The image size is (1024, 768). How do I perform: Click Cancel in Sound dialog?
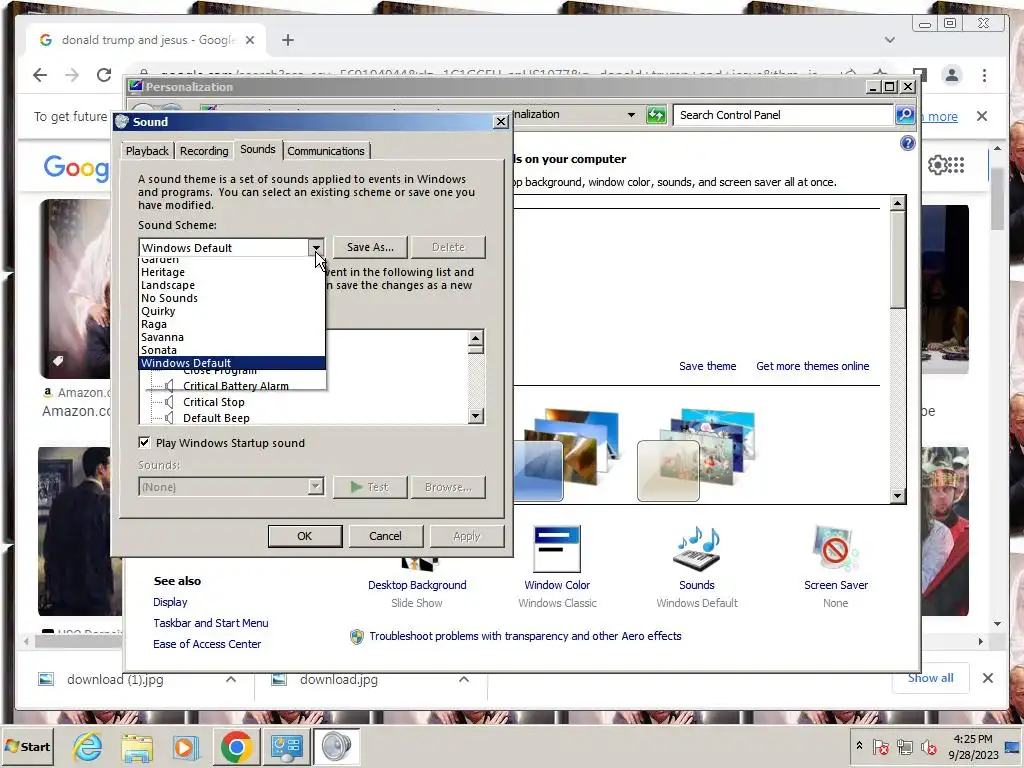click(x=385, y=536)
